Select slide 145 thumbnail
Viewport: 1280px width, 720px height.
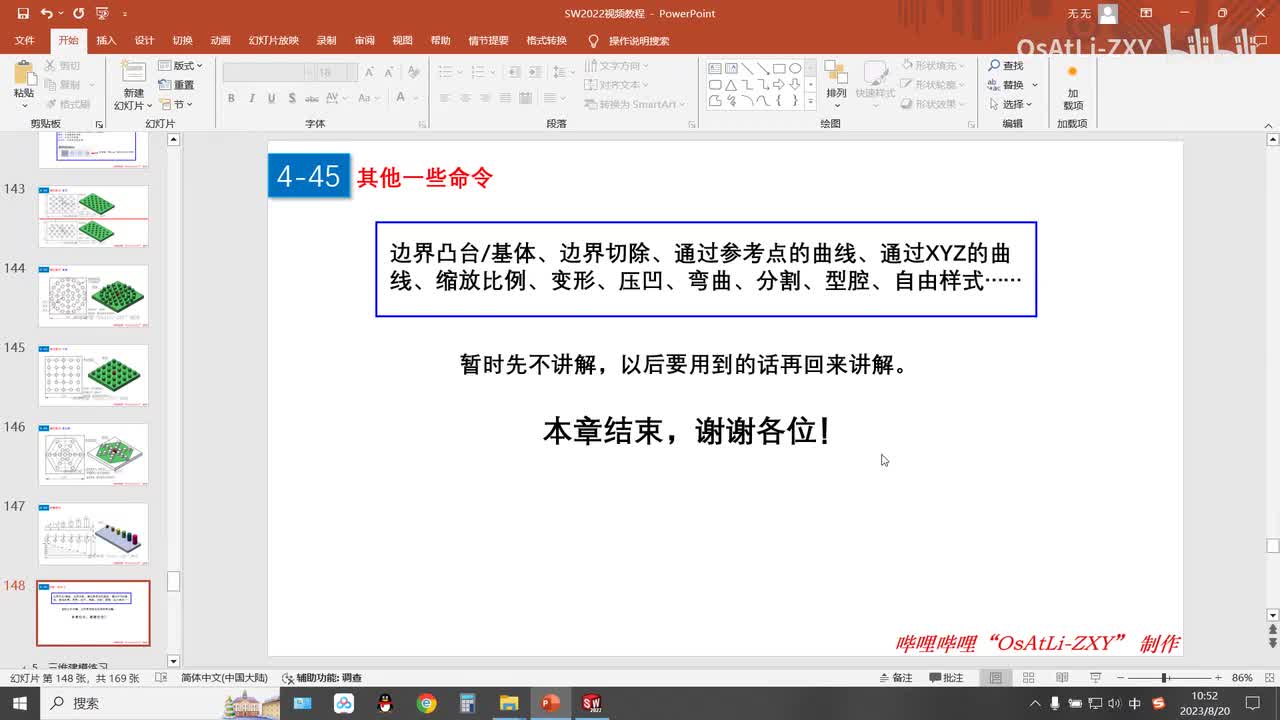[x=93, y=375]
